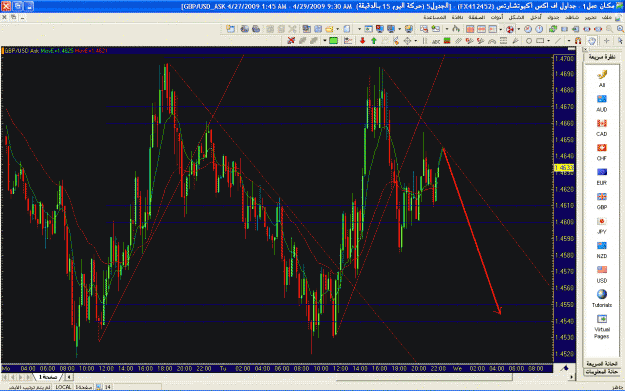The width and height of the screenshot is (625, 391).
Task: Click the yellow folder icon in toolbar
Action: click(329, 29)
